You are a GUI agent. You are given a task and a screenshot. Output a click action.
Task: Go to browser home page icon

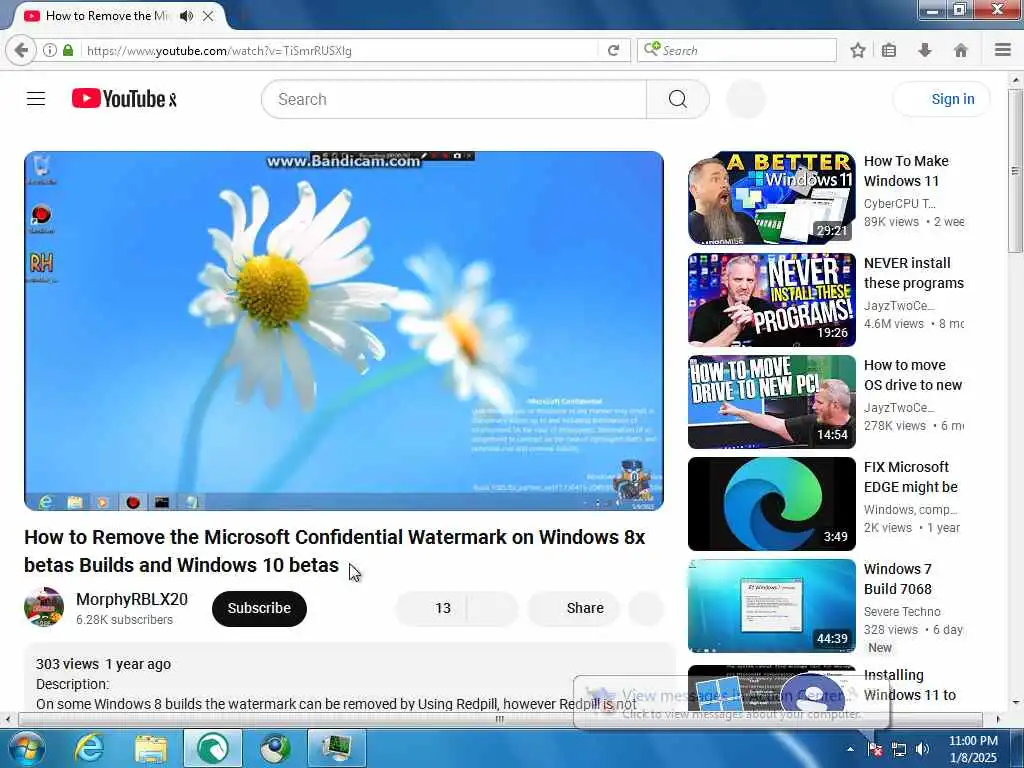click(x=961, y=50)
